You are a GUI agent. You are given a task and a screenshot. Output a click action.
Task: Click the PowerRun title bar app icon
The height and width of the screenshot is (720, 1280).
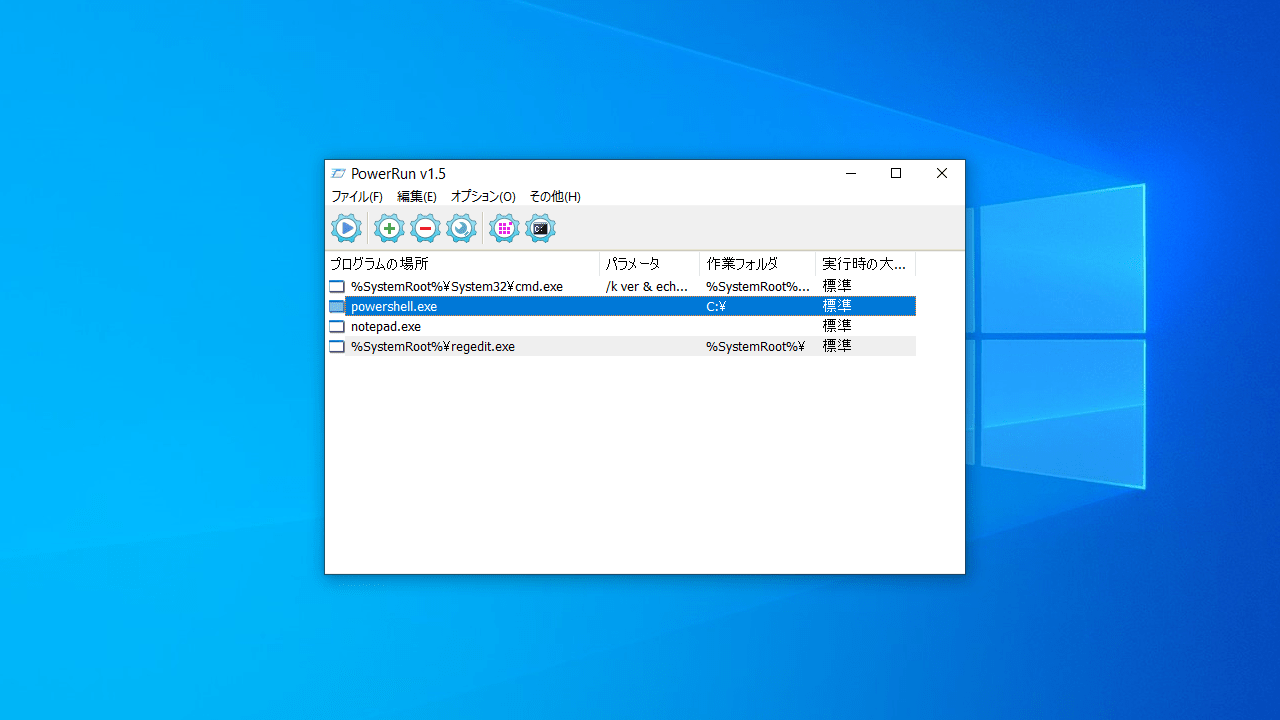(x=338, y=174)
